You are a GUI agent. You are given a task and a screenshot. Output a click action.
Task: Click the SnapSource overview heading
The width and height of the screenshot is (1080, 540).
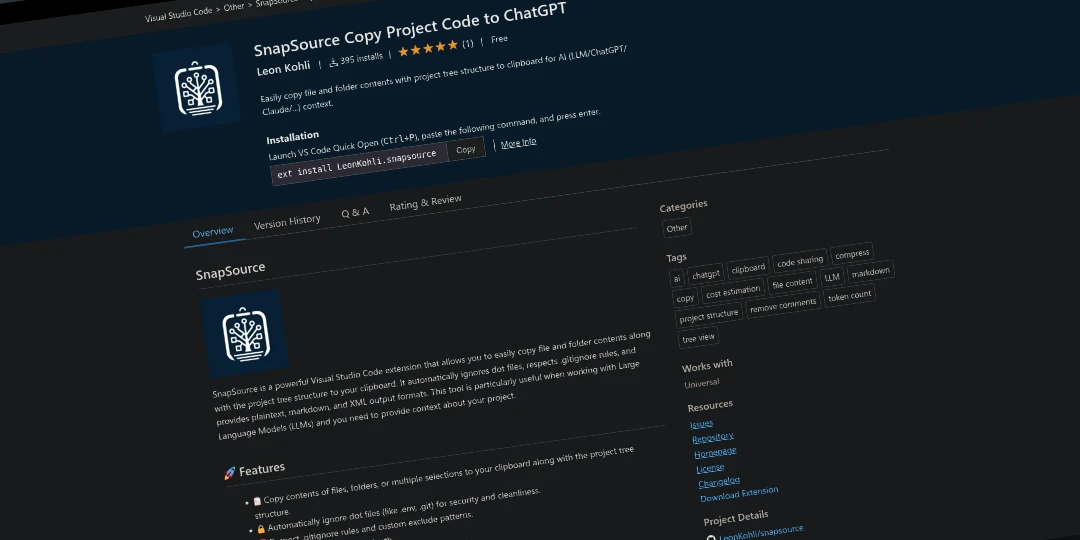click(230, 271)
